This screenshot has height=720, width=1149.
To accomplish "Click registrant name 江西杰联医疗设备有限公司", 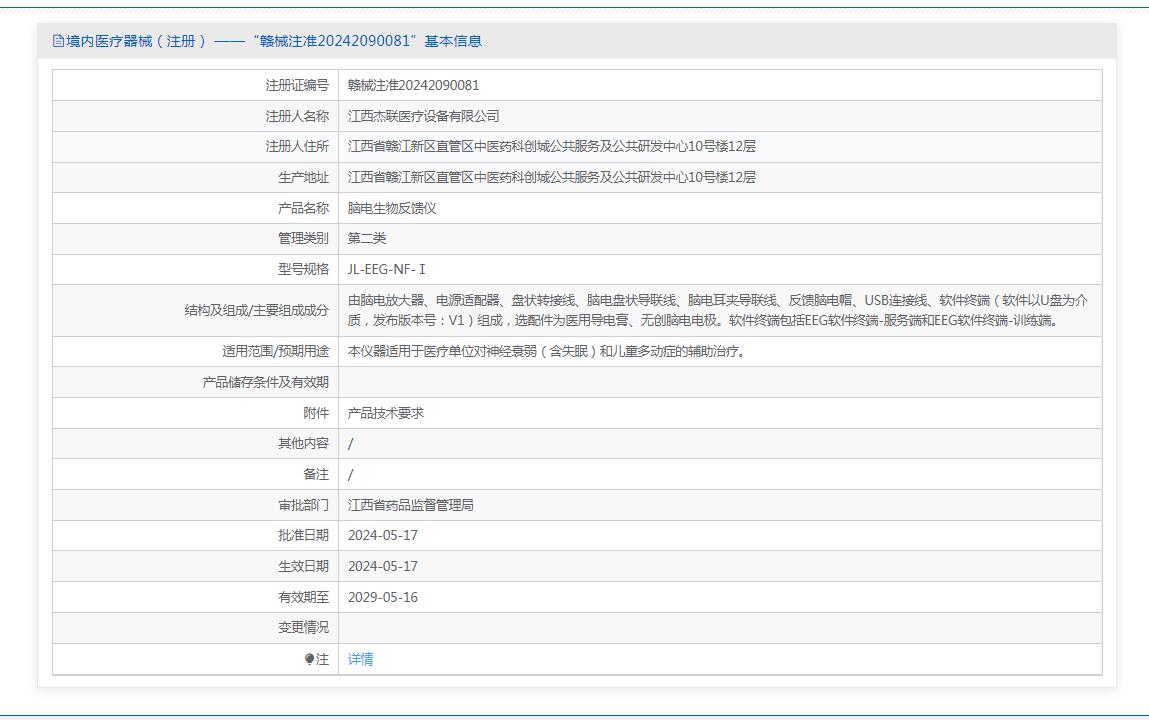I will [423, 116].
